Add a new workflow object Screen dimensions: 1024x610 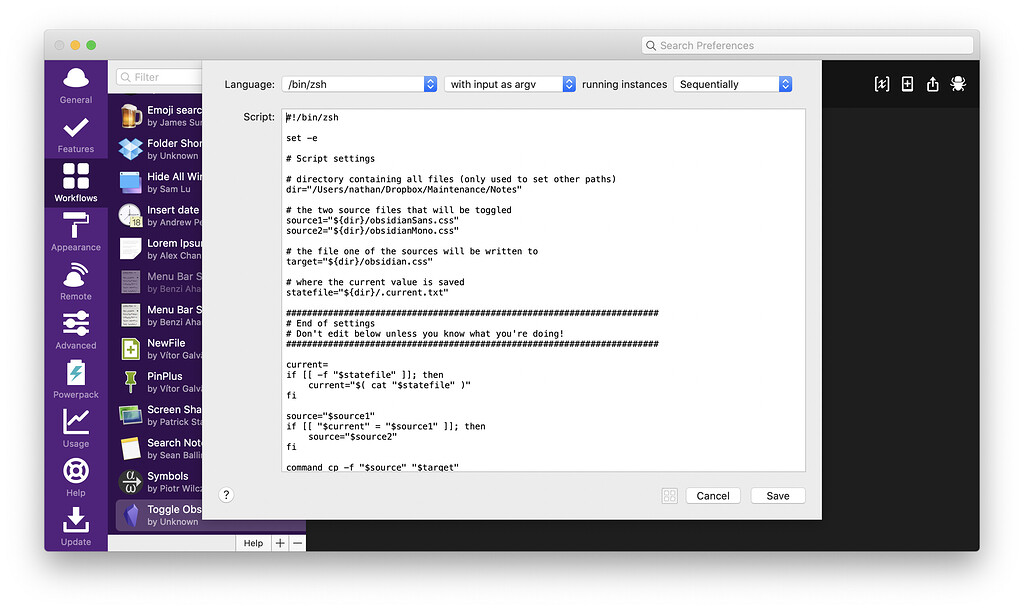pyautogui.click(x=907, y=84)
